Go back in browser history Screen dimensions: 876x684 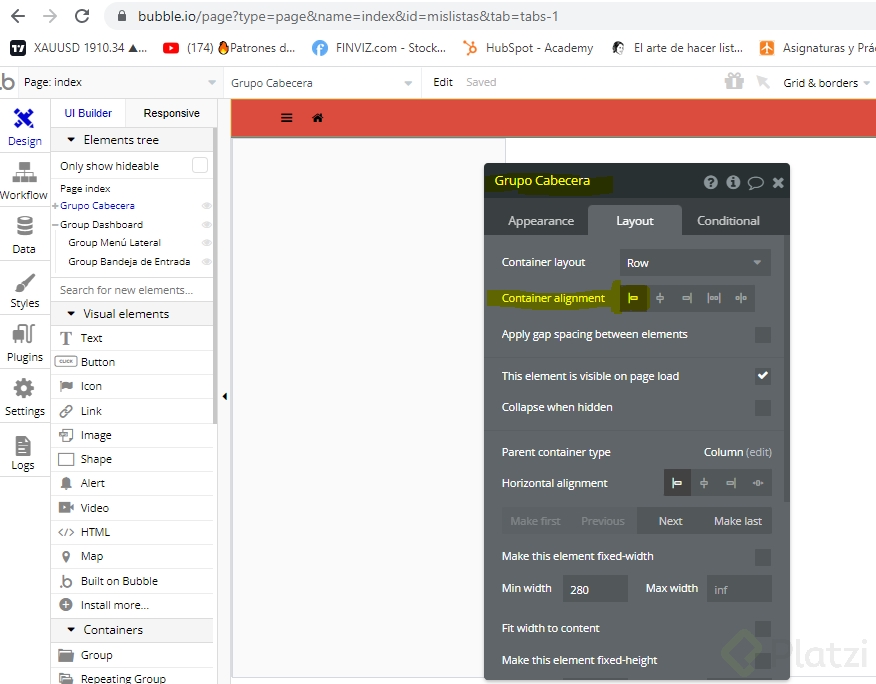tap(18, 16)
